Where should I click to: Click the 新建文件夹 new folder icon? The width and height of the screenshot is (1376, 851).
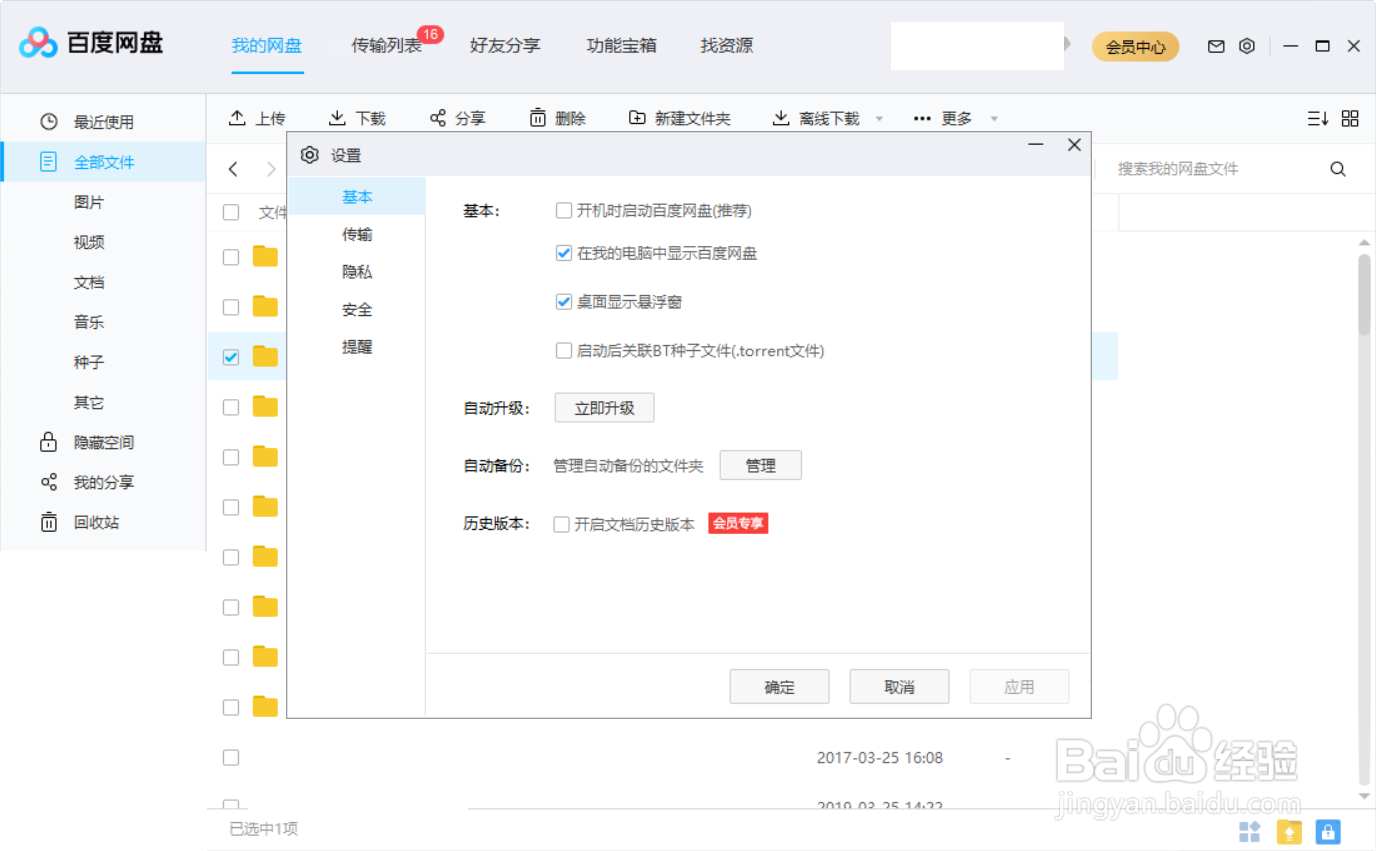(x=637, y=118)
